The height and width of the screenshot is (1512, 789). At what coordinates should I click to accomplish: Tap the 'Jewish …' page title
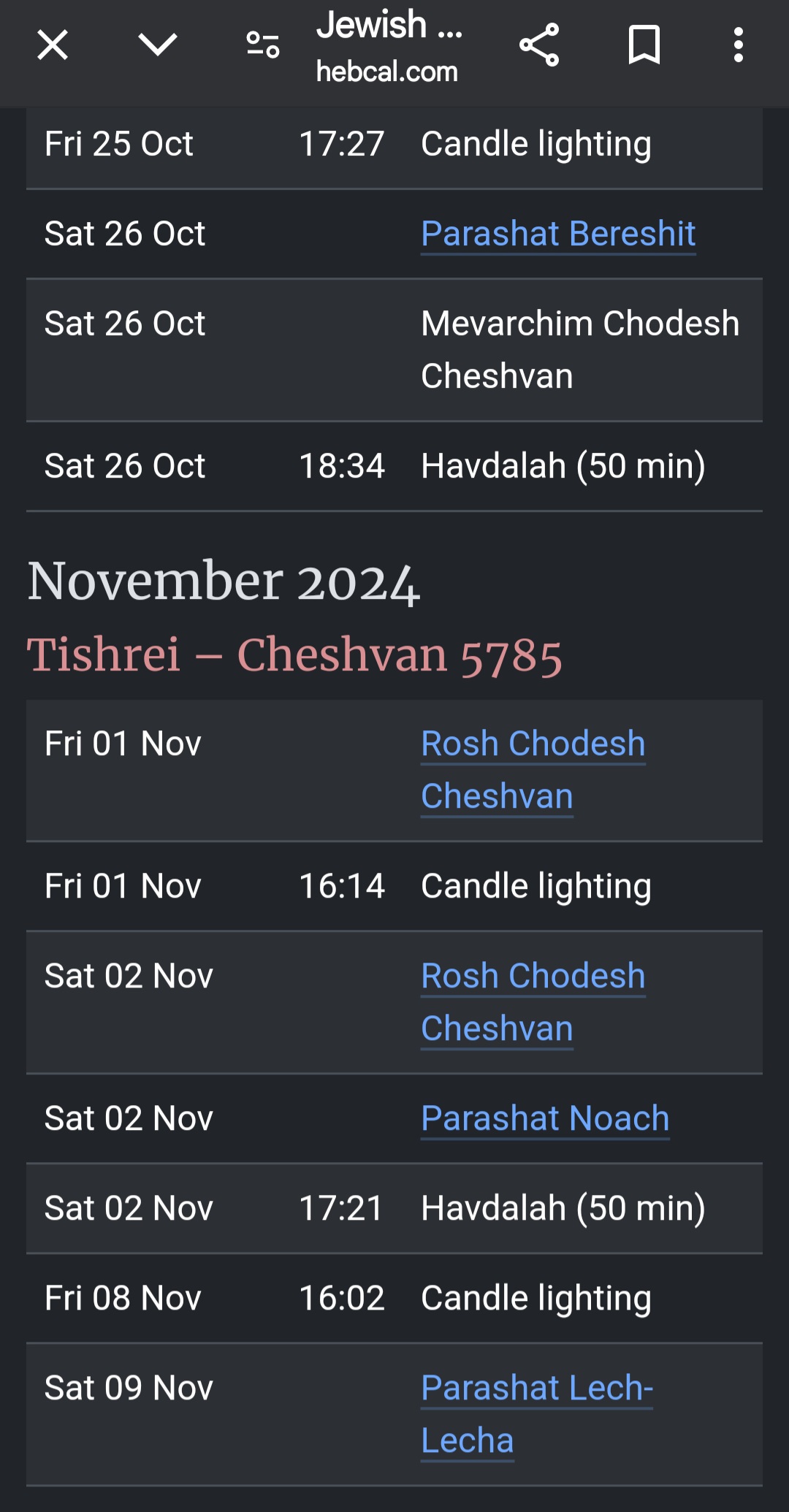click(389, 26)
